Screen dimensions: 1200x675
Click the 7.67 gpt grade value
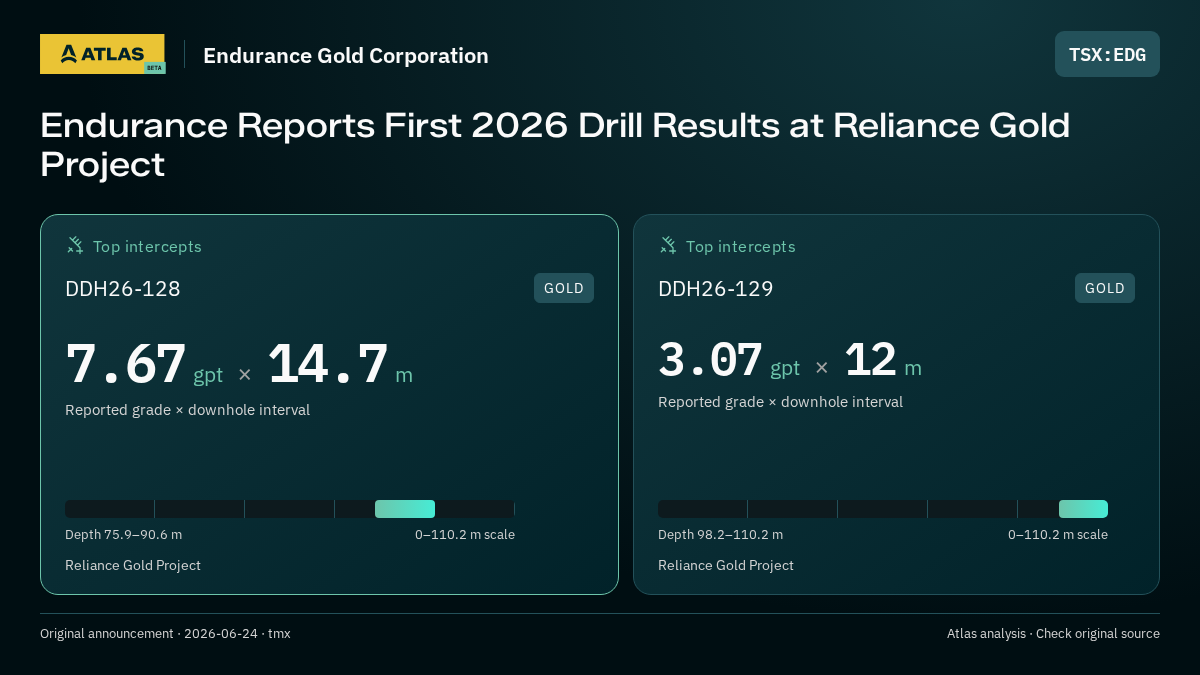pos(144,365)
